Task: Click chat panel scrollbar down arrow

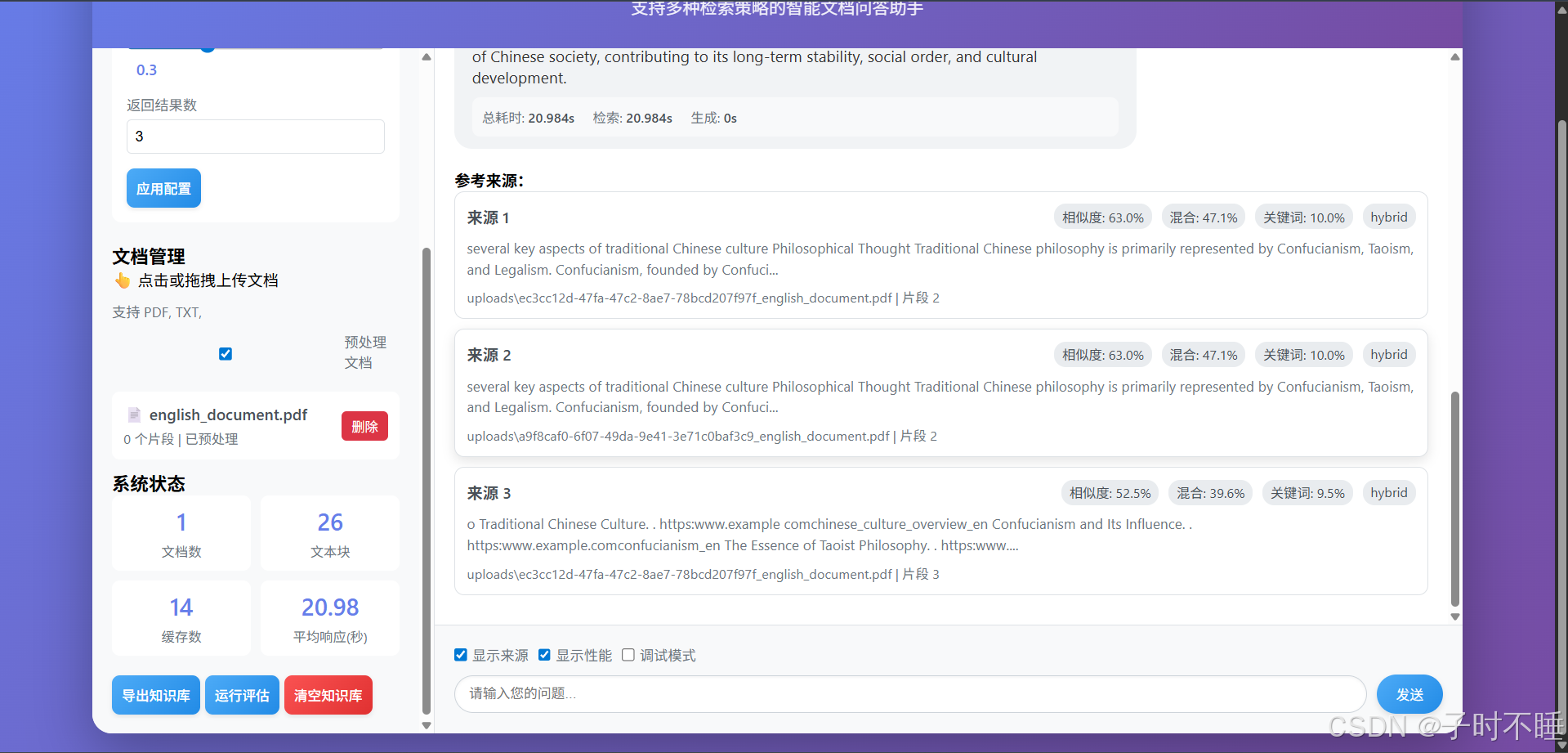Action: 1455,617
